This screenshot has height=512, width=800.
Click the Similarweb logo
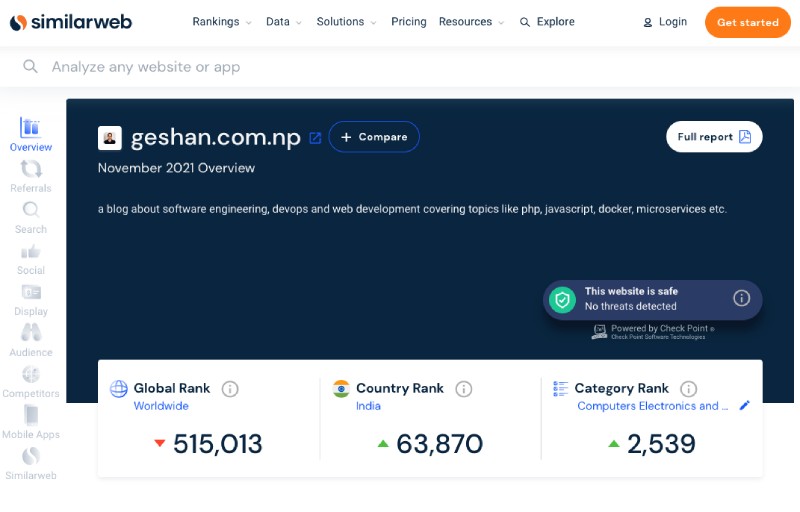pos(70,22)
